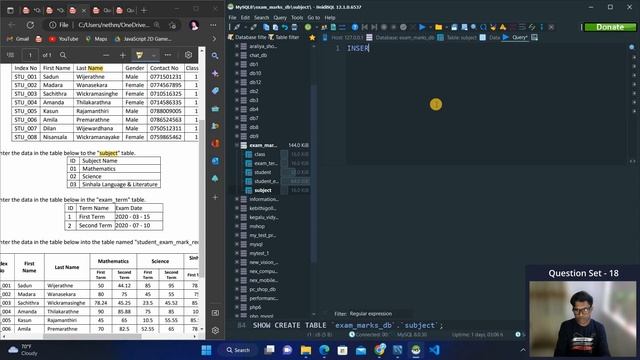Collapse the exam_mar... database node
This screenshot has height=360, width=640.
click(237, 145)
